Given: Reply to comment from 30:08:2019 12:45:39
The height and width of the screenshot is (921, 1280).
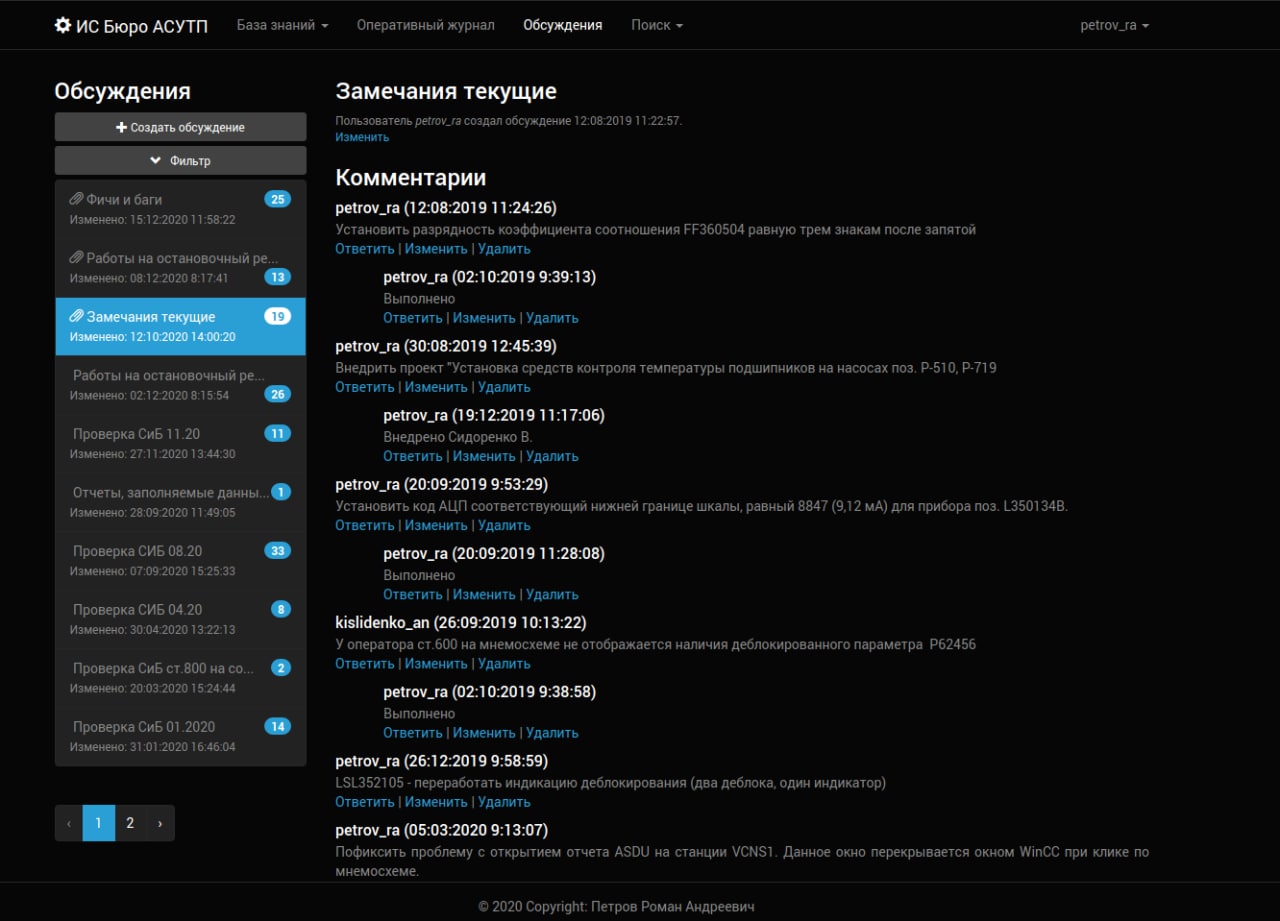Looking at the screenshot, I should tap(365, 387).
